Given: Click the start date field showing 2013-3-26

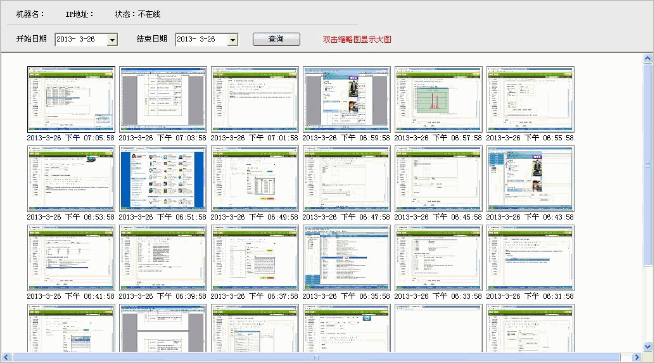Looking at the screenshot, I should coord(81,40).
